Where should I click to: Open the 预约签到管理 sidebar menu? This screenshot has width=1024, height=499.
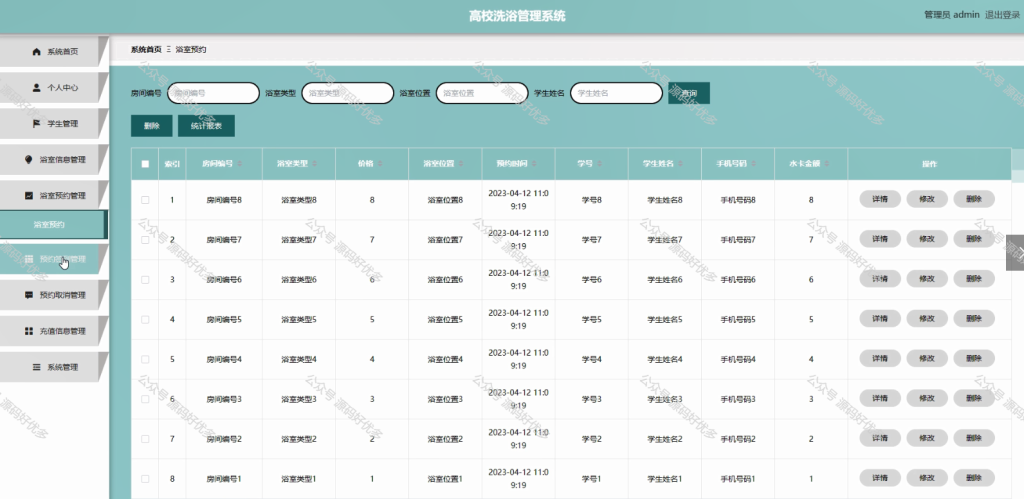click(x=52, y=259)
